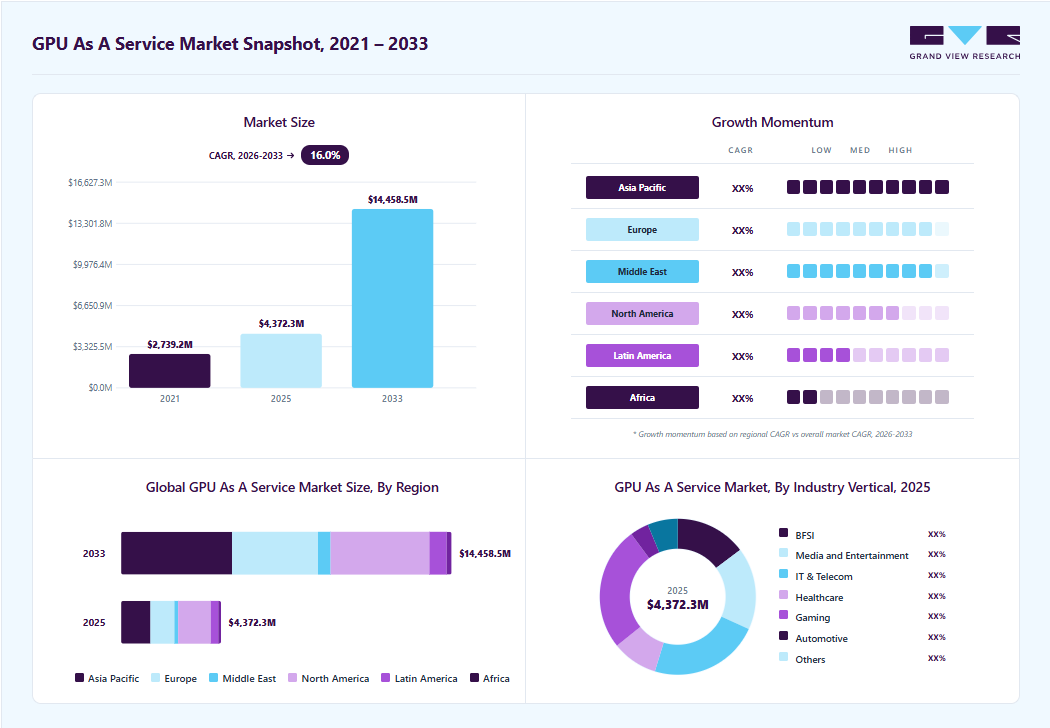
Task: Click the North America legend swatch
Action: [293, 678]
